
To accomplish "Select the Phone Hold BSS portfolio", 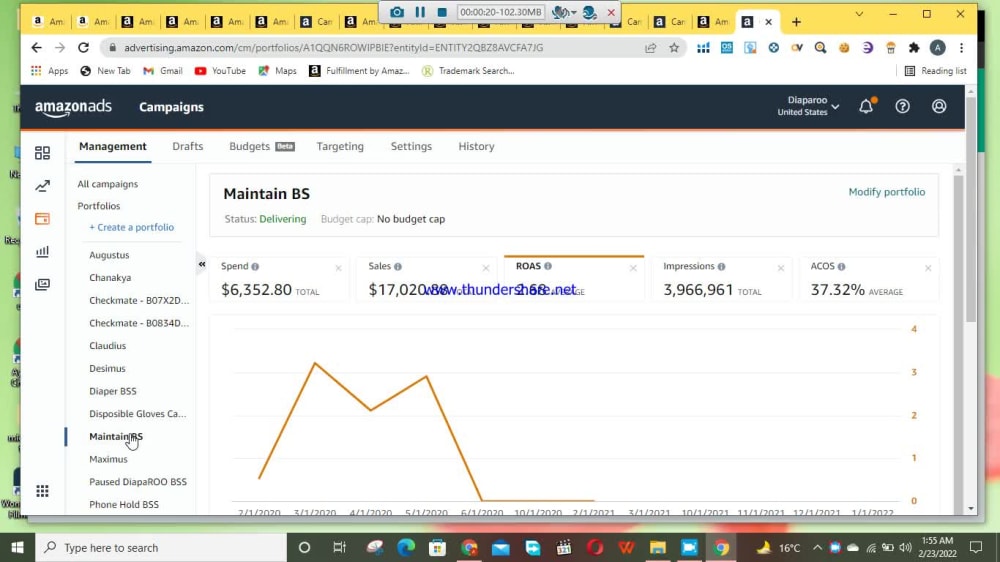I will point(124,505).
